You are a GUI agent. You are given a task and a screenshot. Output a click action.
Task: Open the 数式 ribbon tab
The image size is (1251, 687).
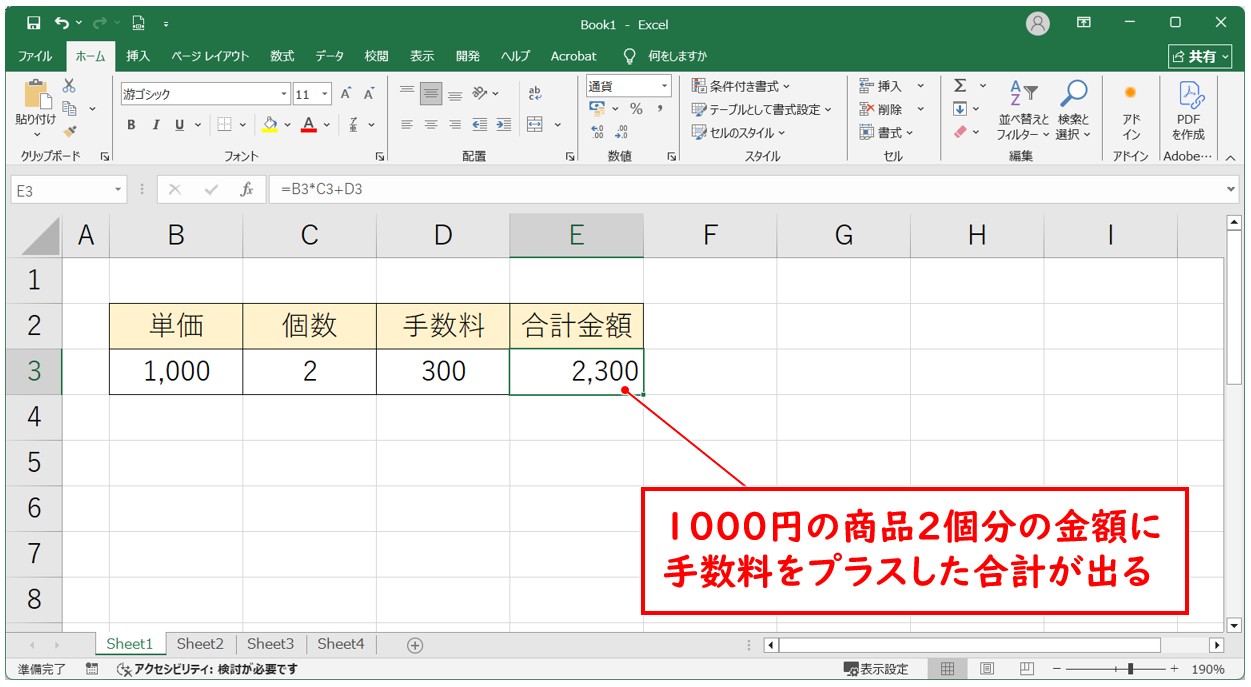282,56
